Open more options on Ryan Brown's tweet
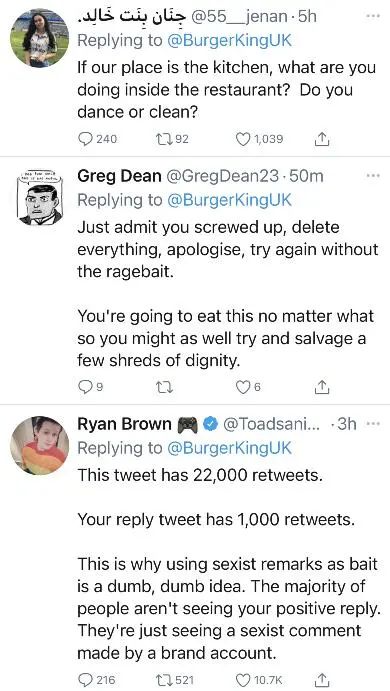Screen dimensions: 390x691 pos(373,424)
